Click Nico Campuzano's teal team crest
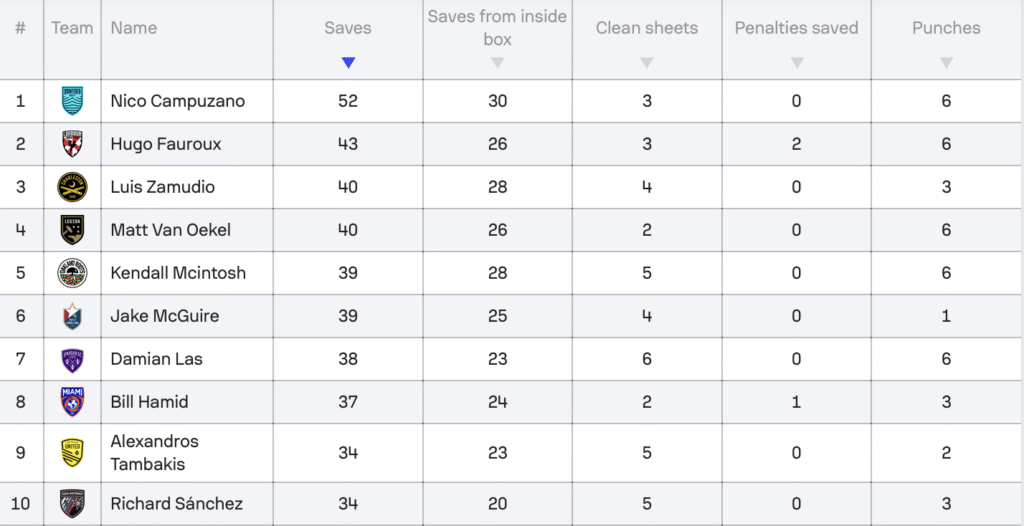 coord(72,101)
